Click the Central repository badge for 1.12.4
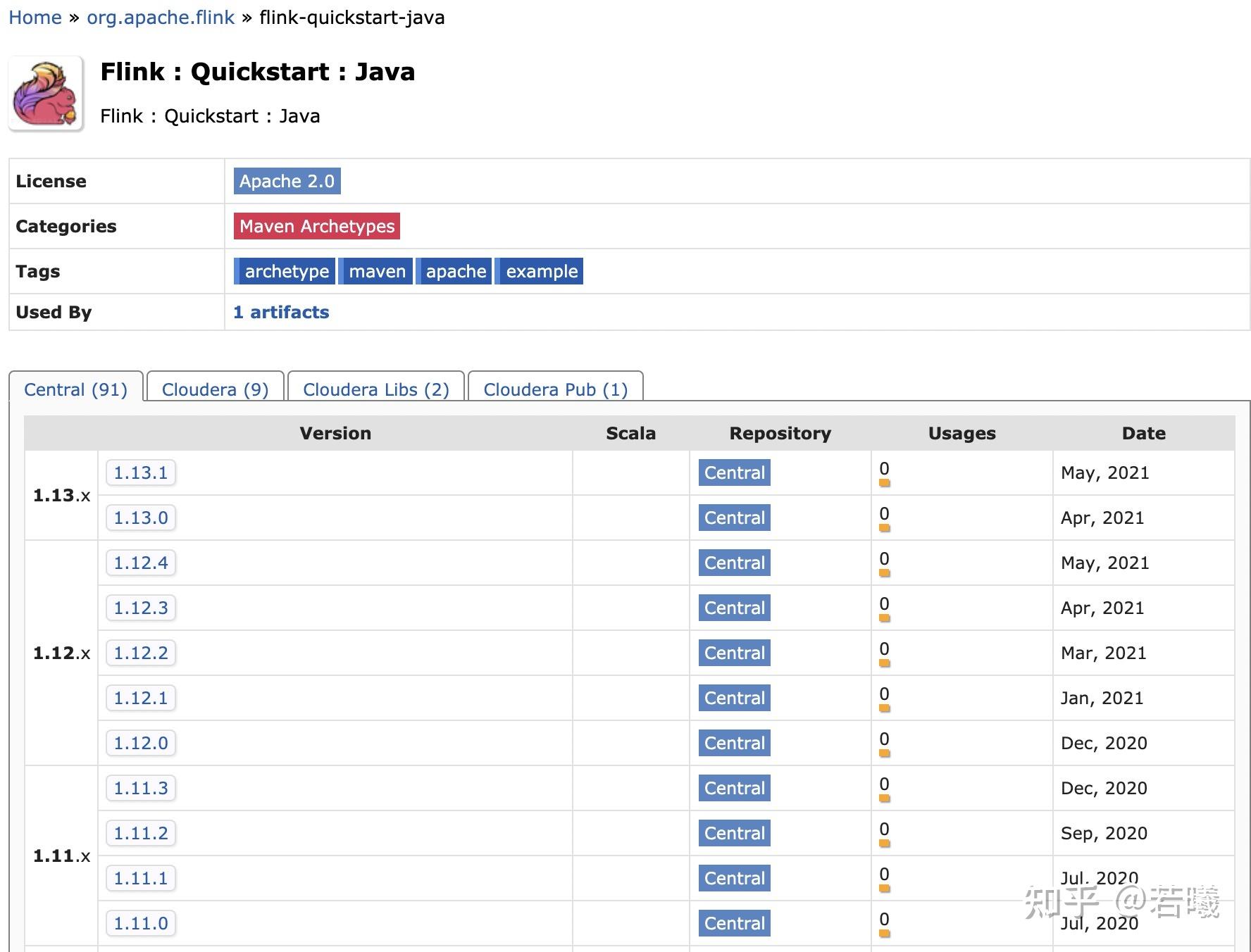 coord(734,563)
